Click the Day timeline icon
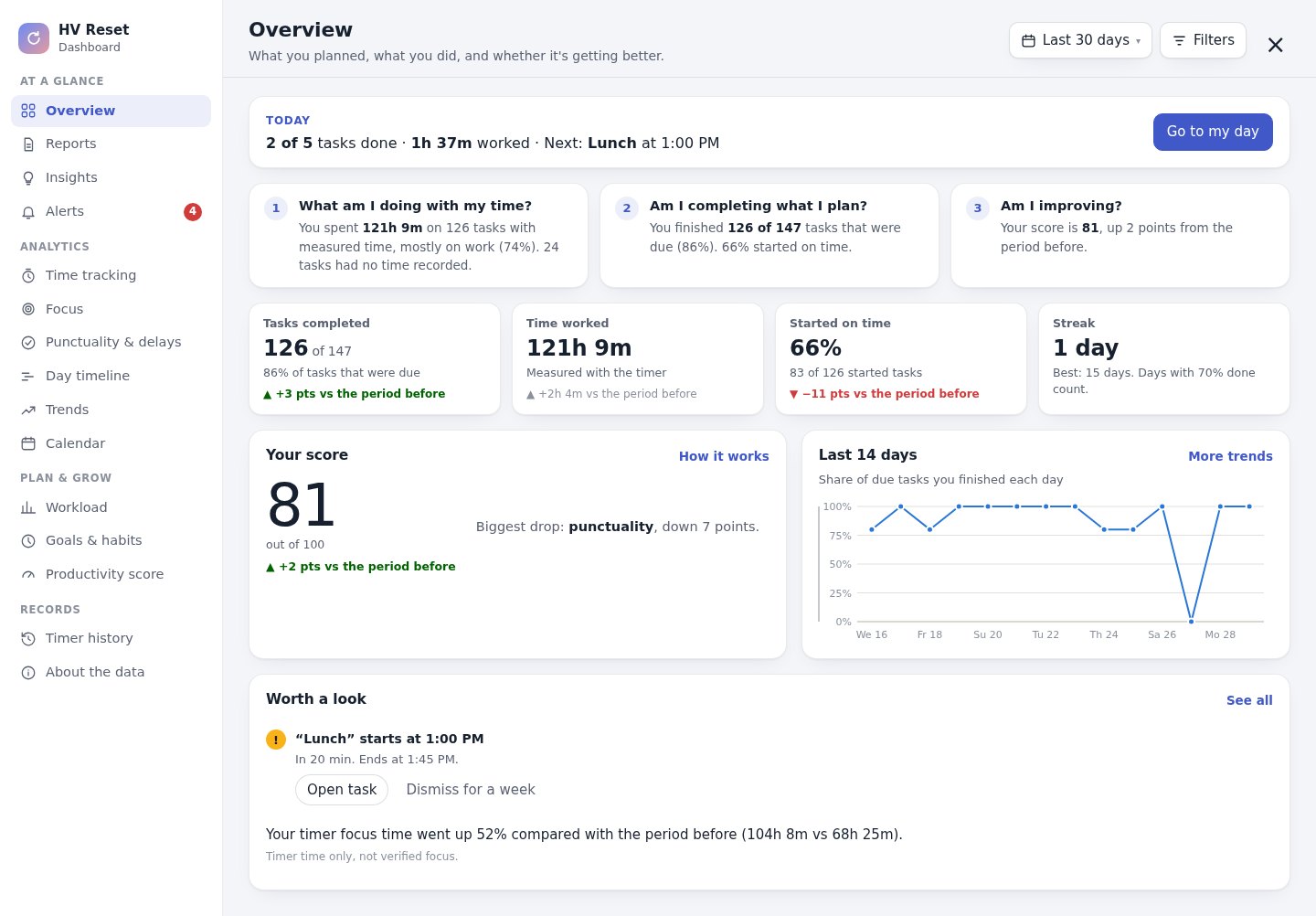Screen dimensions: 1316x916 click(x=28, y=377)
